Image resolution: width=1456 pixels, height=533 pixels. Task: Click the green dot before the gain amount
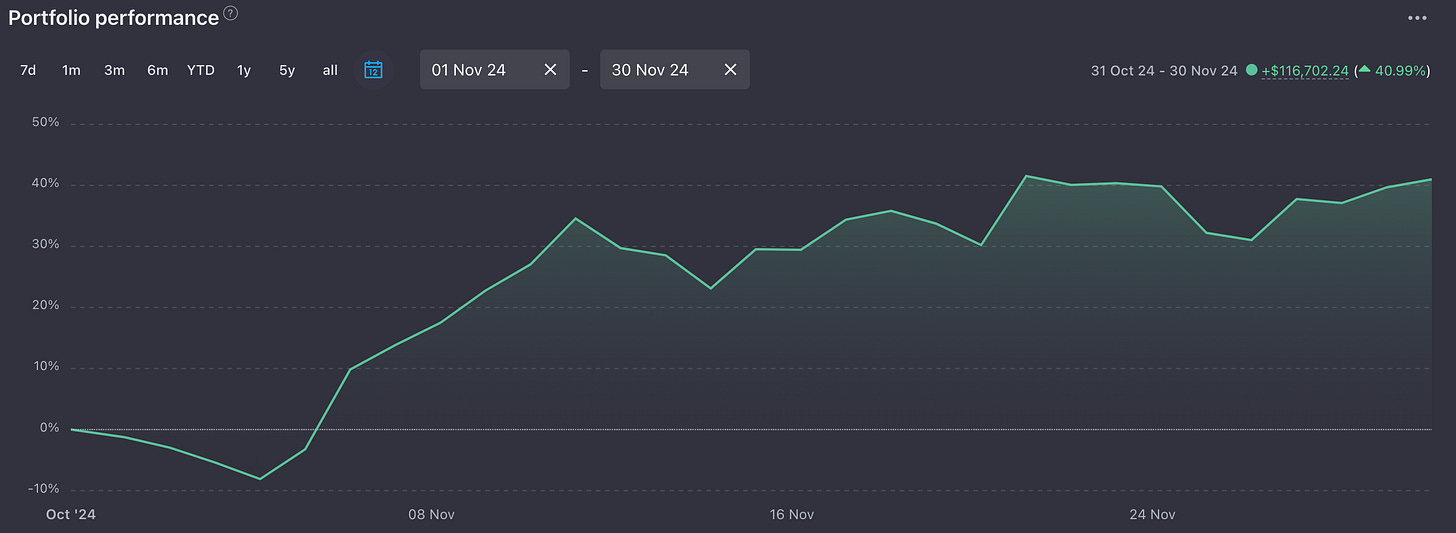pos(1251,71)
